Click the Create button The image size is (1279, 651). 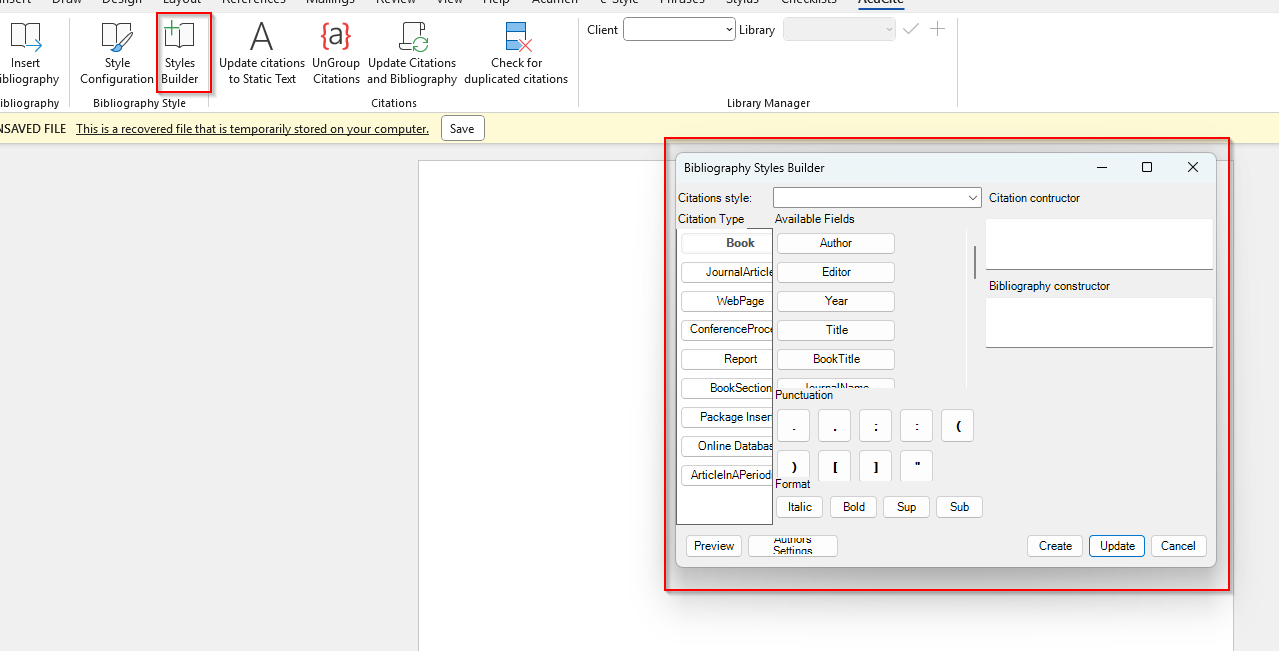pyautogui.click(x=1055, y=546)
